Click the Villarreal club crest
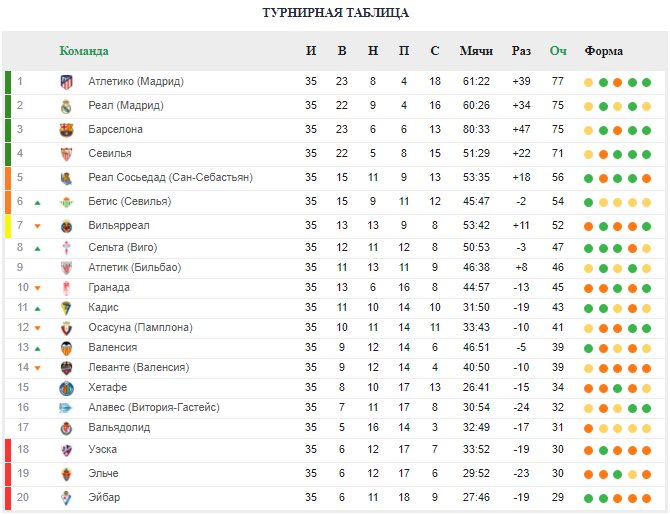The width and height of the screenshot is (670, 514). (66, 226)
